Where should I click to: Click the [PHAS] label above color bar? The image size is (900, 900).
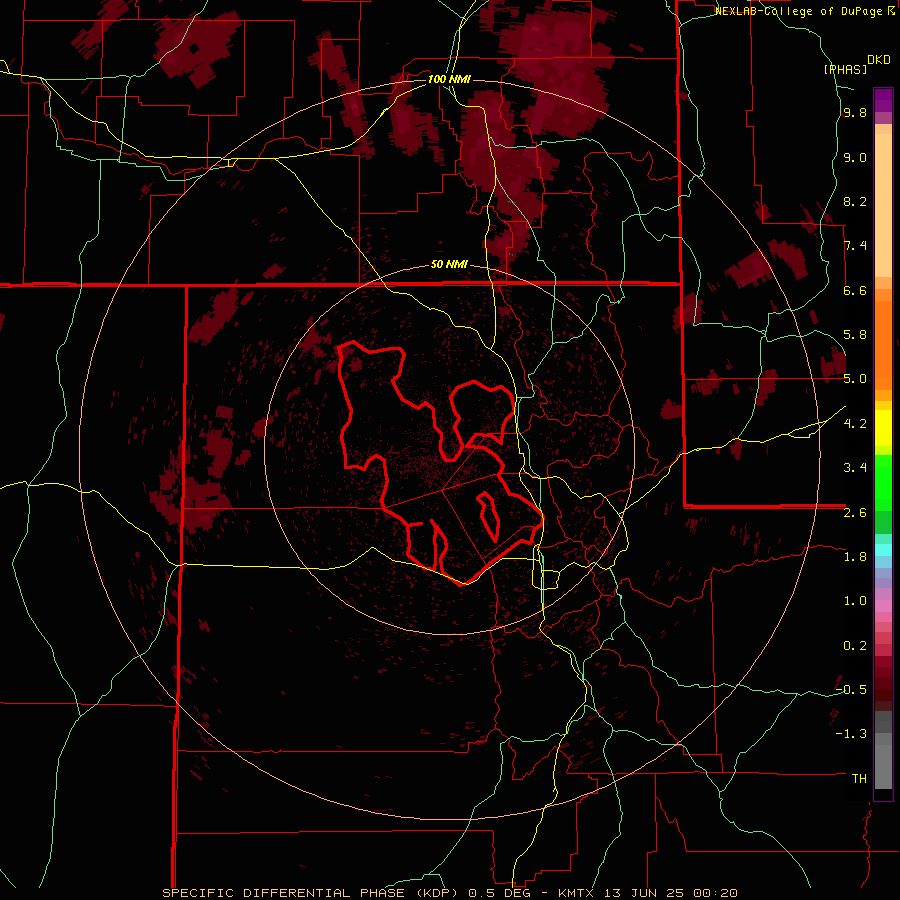(x=845, y=69)
